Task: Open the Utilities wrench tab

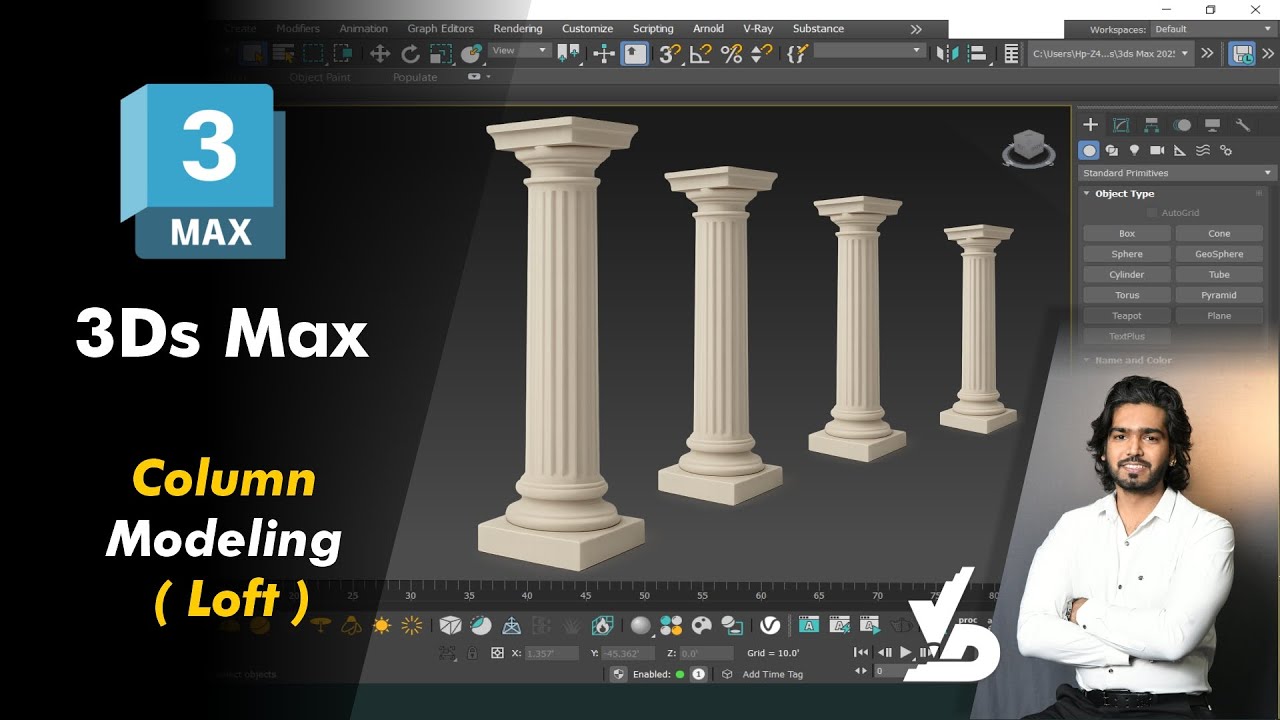Action: tap(1243, 125)
